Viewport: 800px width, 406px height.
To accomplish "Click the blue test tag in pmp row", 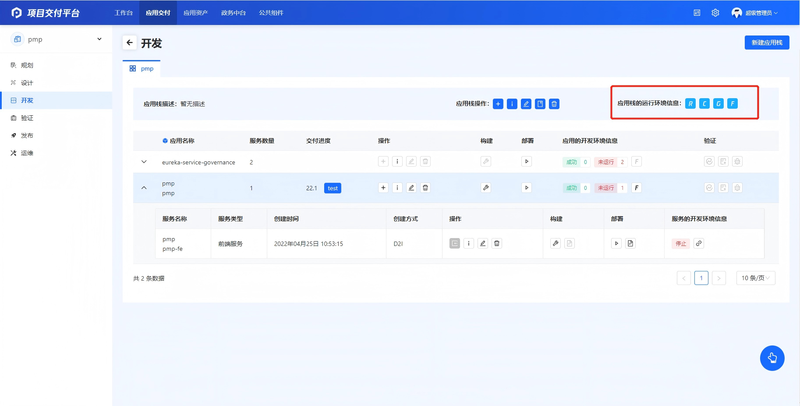I will [333, 188].
